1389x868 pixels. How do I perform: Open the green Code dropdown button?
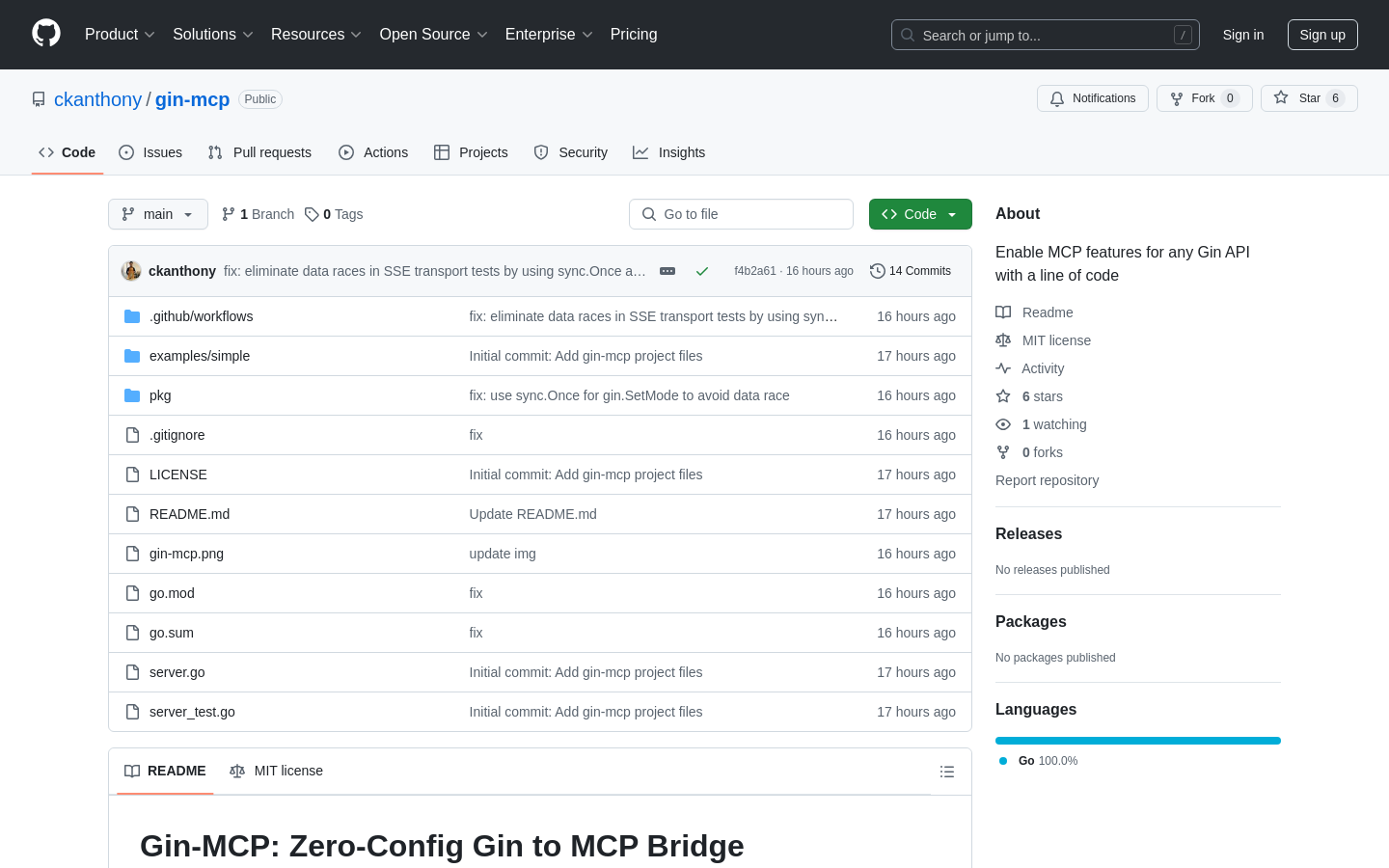pyautogui.click(x=920, y=214)
